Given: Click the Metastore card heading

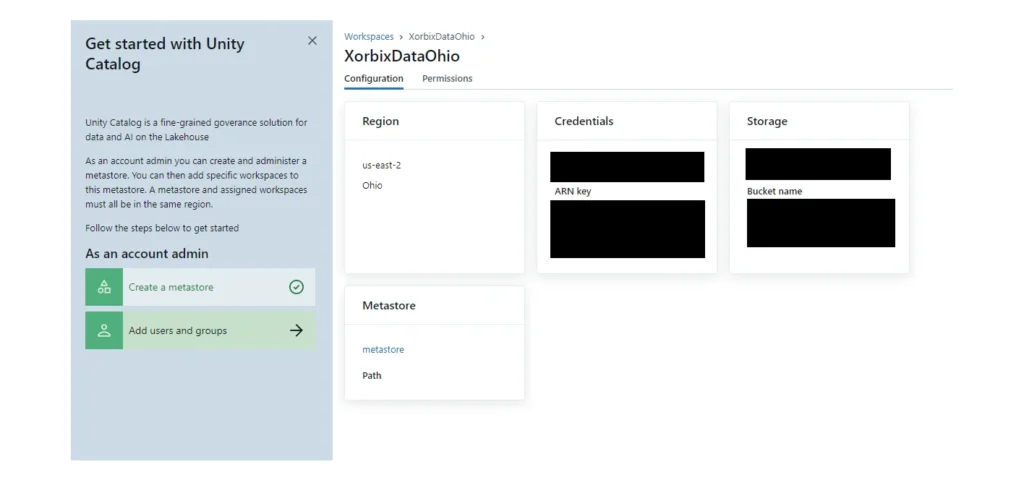Looking at the screenshot, I should pos(389,306).
